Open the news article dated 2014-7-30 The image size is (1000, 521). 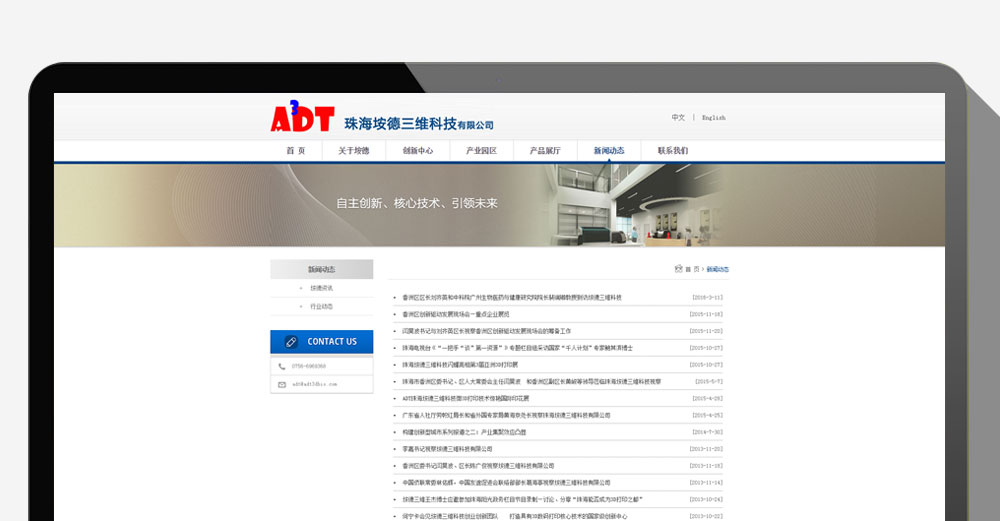[x=464, y=432]
